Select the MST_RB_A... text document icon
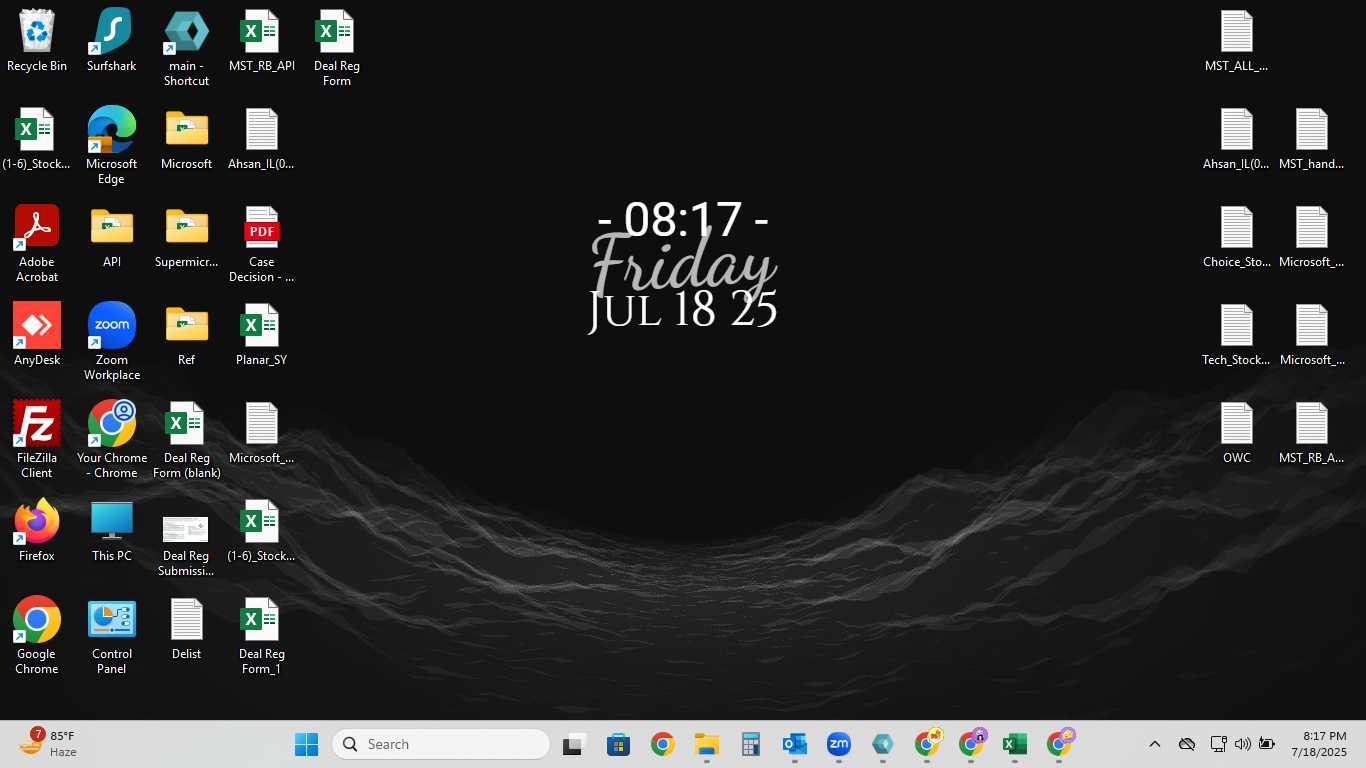 [1311, 433]
